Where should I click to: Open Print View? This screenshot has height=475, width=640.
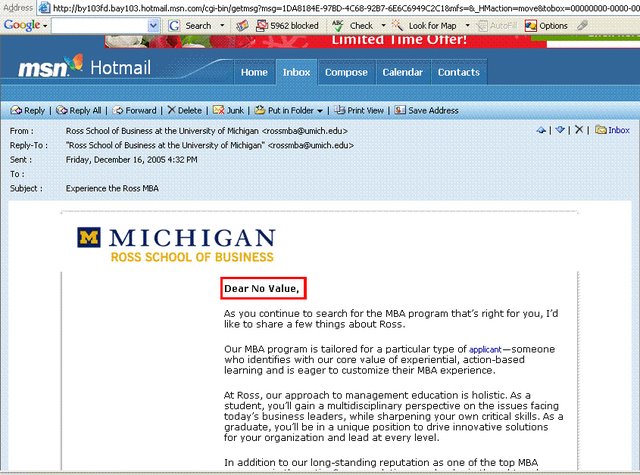click(359, 110)
